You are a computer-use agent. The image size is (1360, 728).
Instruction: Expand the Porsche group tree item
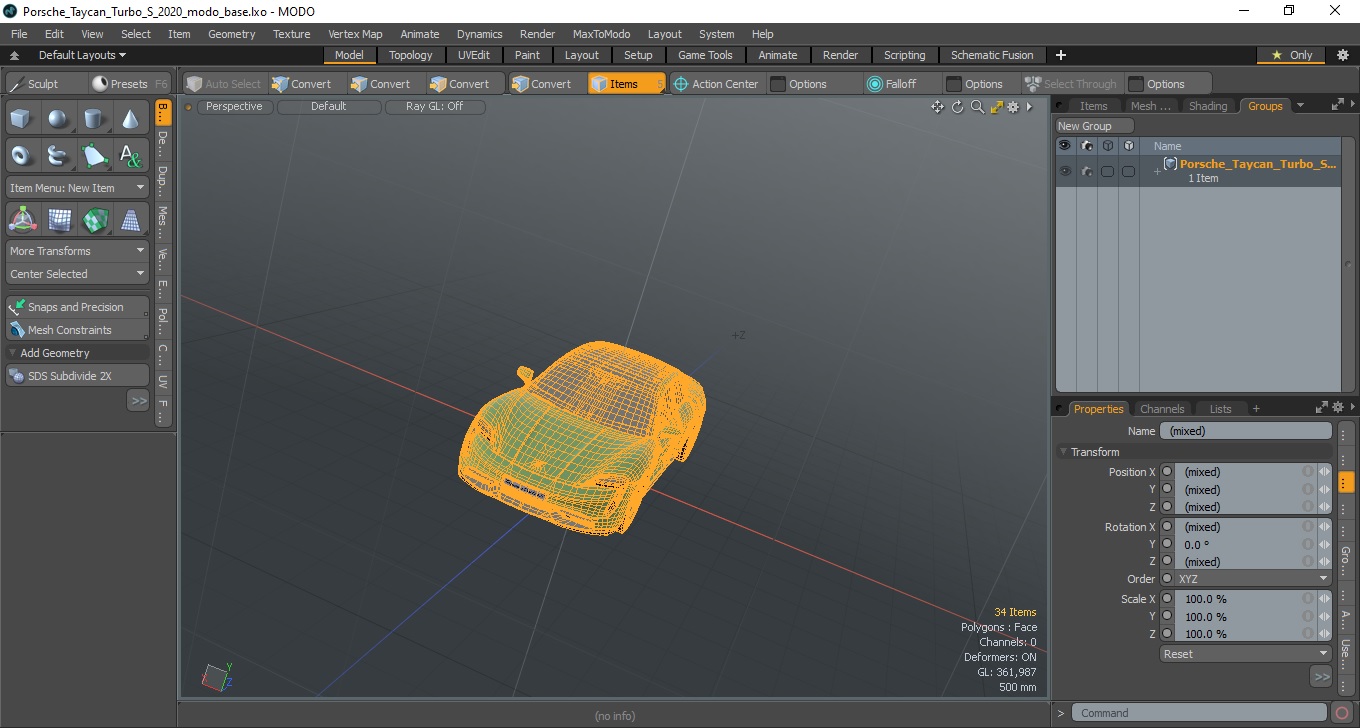pyautogui.click(x=1157, y=172)
